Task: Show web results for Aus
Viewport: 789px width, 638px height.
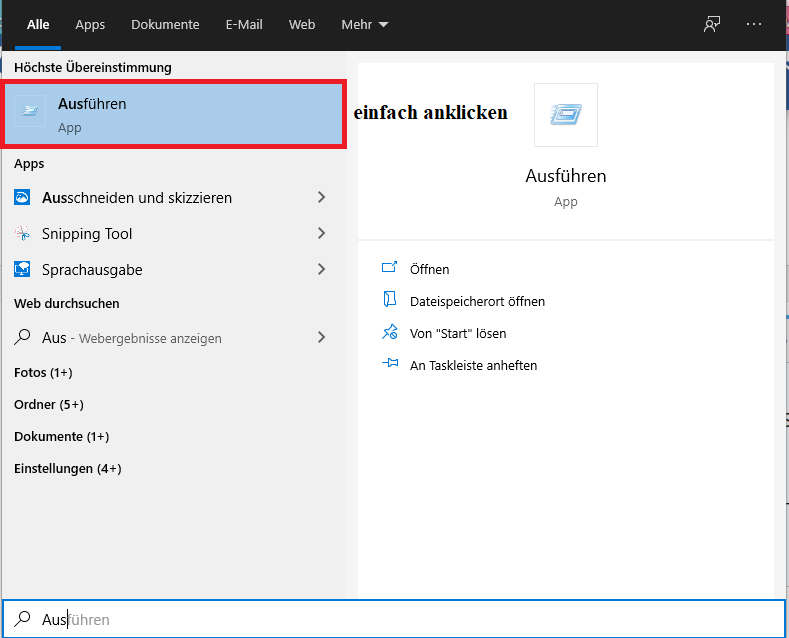Action: (132, 338)
